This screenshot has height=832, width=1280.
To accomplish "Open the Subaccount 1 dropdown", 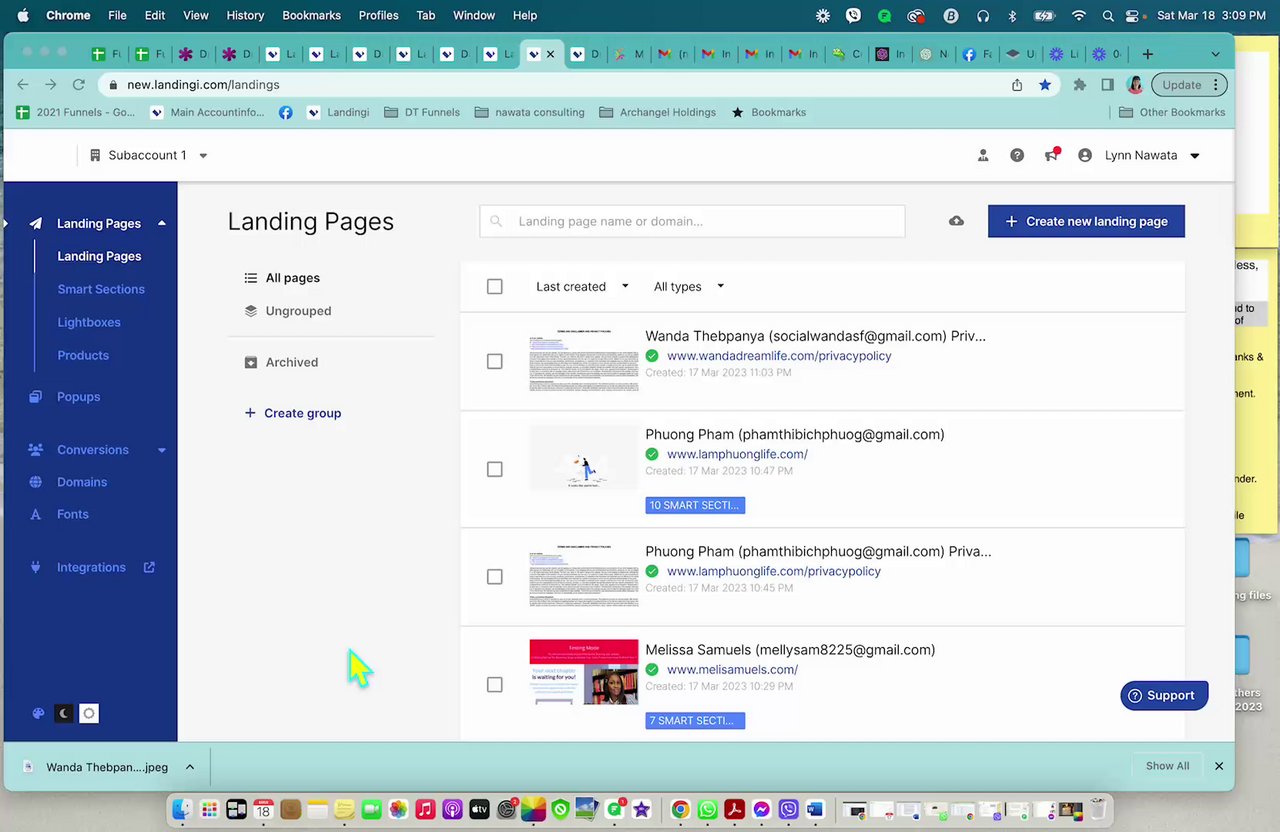I will (x=148, y=155).
